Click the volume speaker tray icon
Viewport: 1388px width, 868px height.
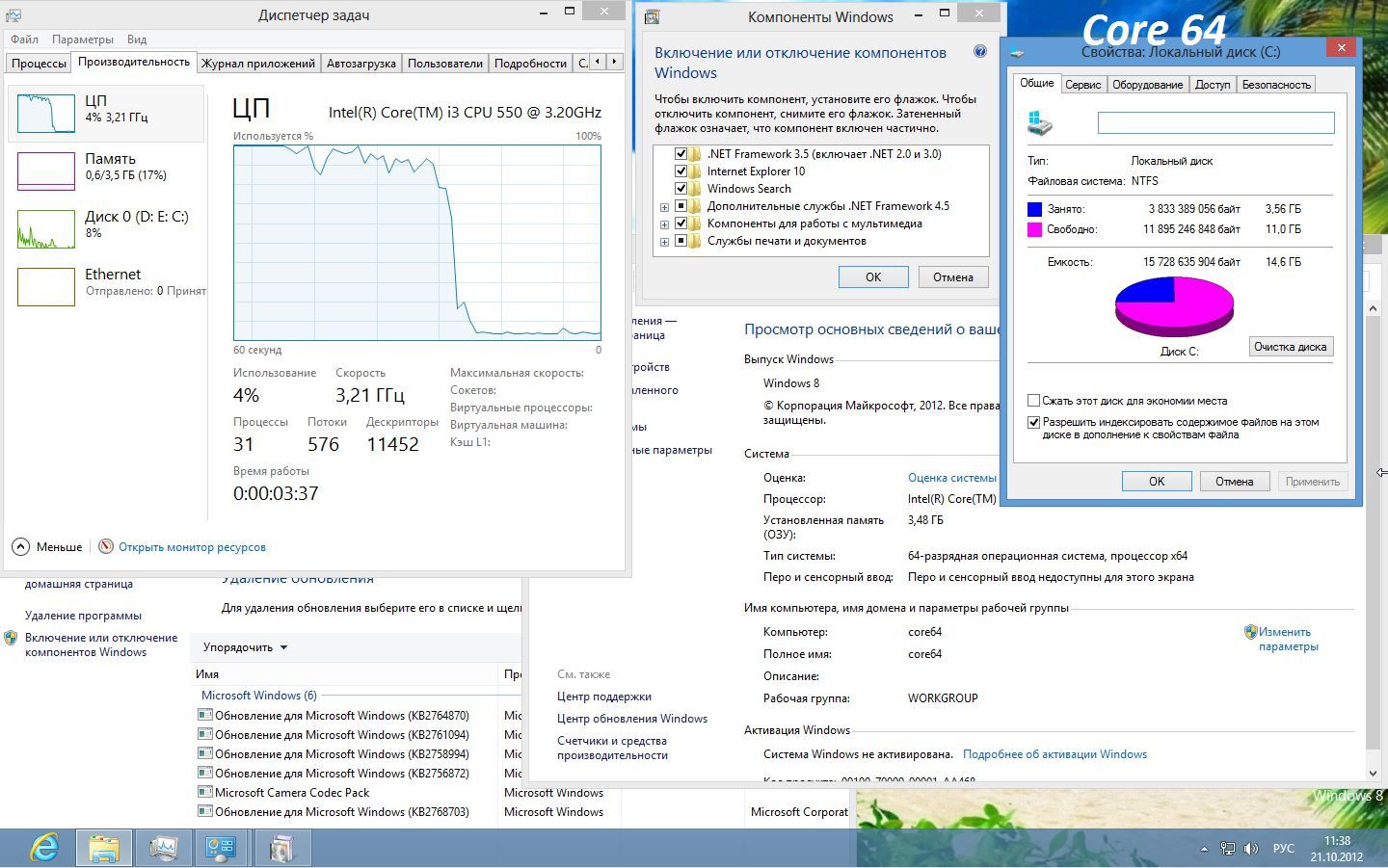[1250, 849]
